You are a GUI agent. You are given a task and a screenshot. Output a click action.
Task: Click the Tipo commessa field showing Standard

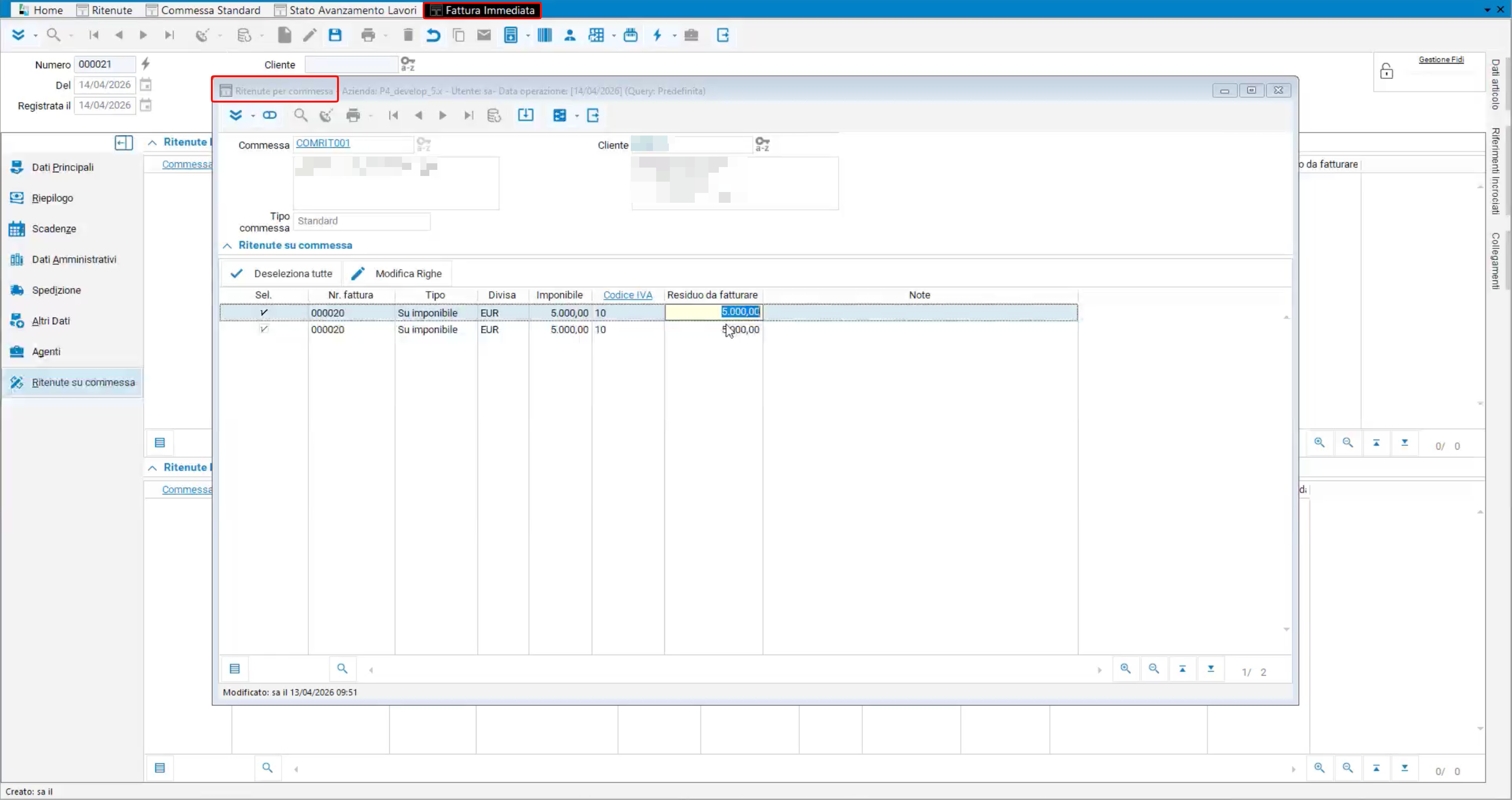tap(362, 221)
